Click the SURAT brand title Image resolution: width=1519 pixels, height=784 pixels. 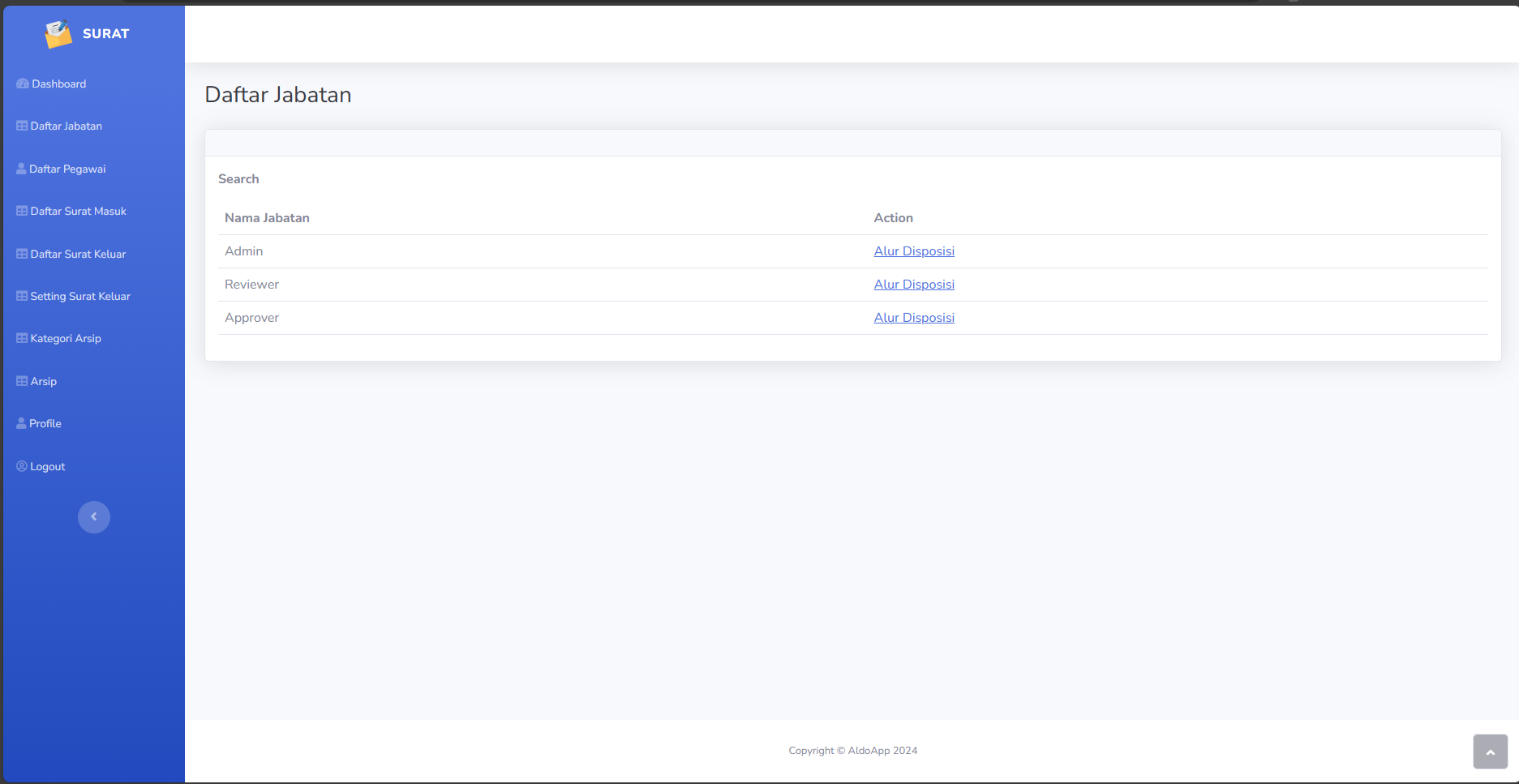point(106,34)
